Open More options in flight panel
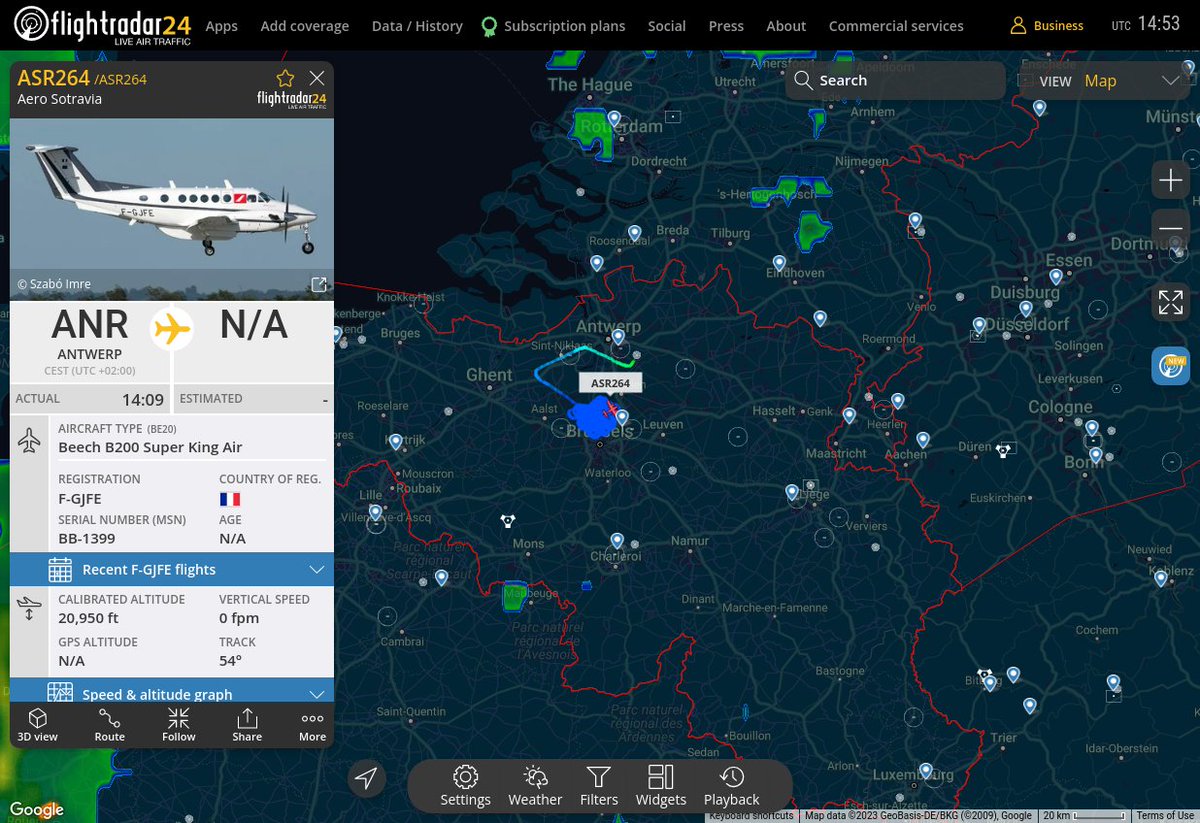1200x823 pixels. coord(312,725)
